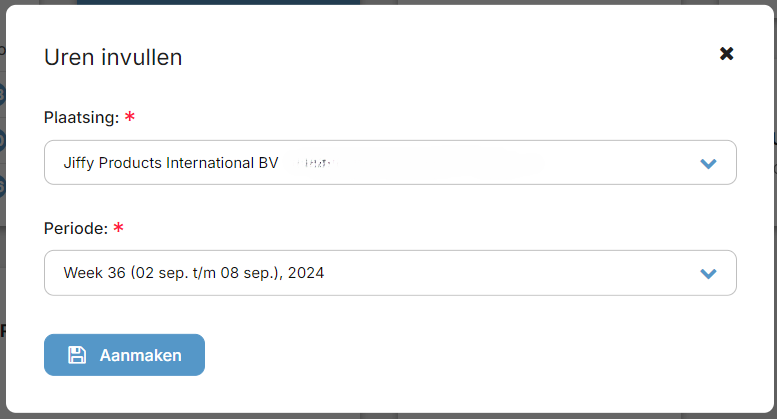The height and width of the screenshot is (419, 777).
Task: Click the topmost partially hidden round icon
Action: pyautogui.click(x=2, y=94)
